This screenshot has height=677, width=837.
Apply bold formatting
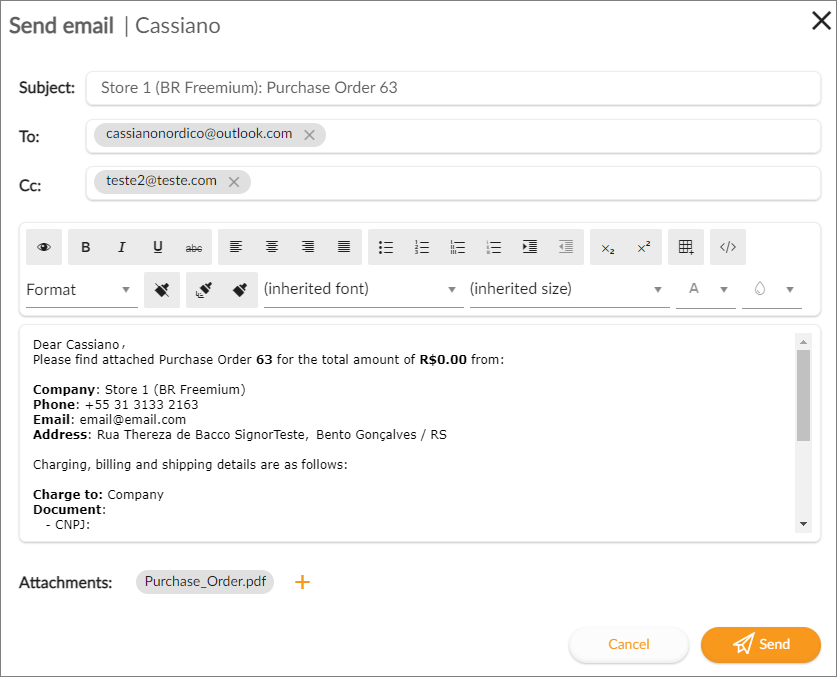pyautogui.click(x=85, y=247)
